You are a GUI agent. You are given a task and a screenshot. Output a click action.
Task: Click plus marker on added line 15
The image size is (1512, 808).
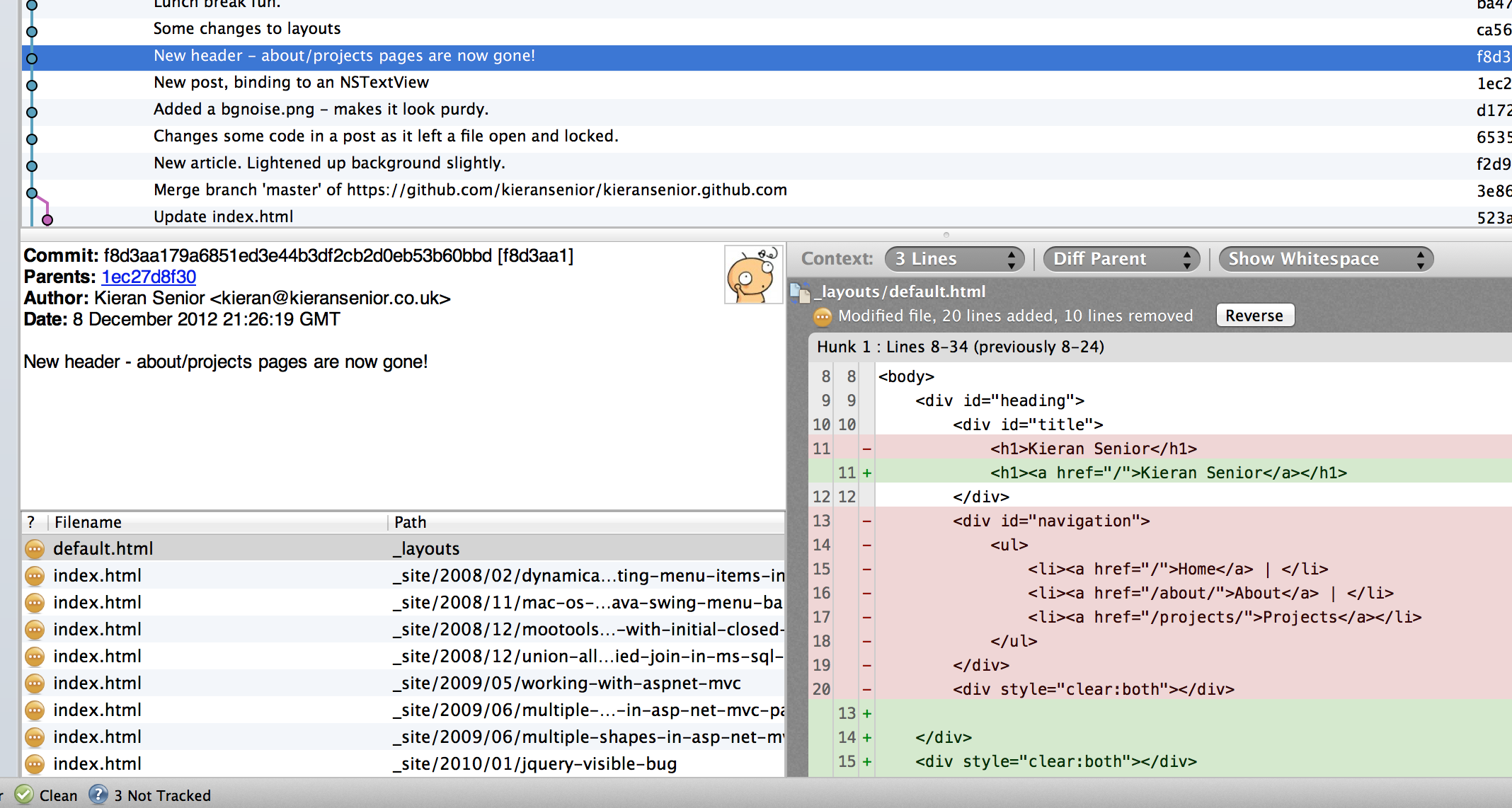point(867,762)
